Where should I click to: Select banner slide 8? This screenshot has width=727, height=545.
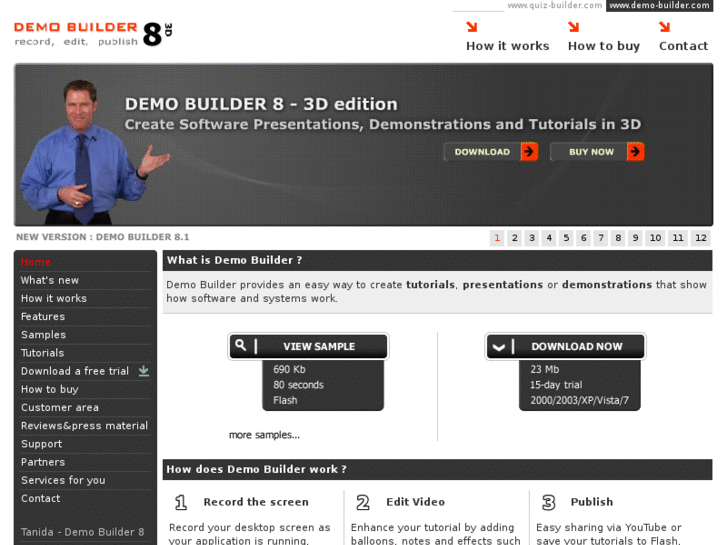(x=618, y=238)
